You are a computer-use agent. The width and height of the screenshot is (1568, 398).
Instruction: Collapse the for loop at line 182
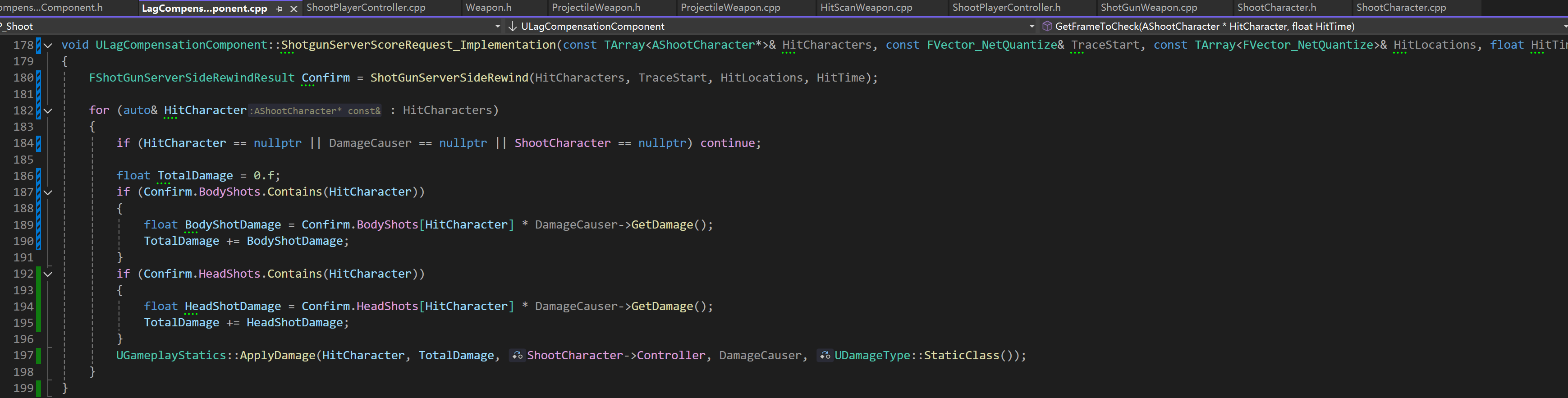tap(47, 111)
